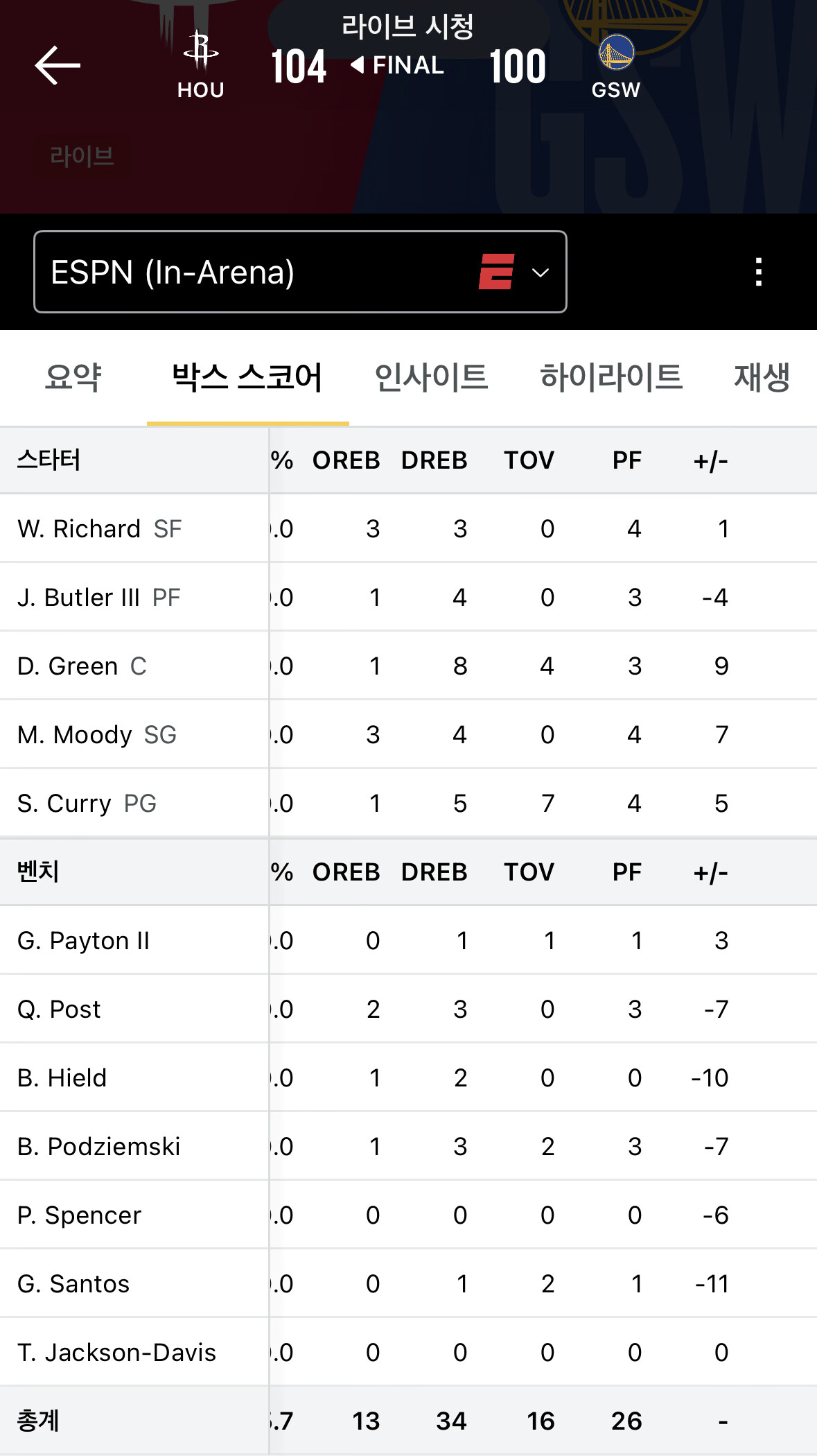The image size is (817, 1456).
Task: Tap the back arrow icon
Action: [x=58, y=65]
